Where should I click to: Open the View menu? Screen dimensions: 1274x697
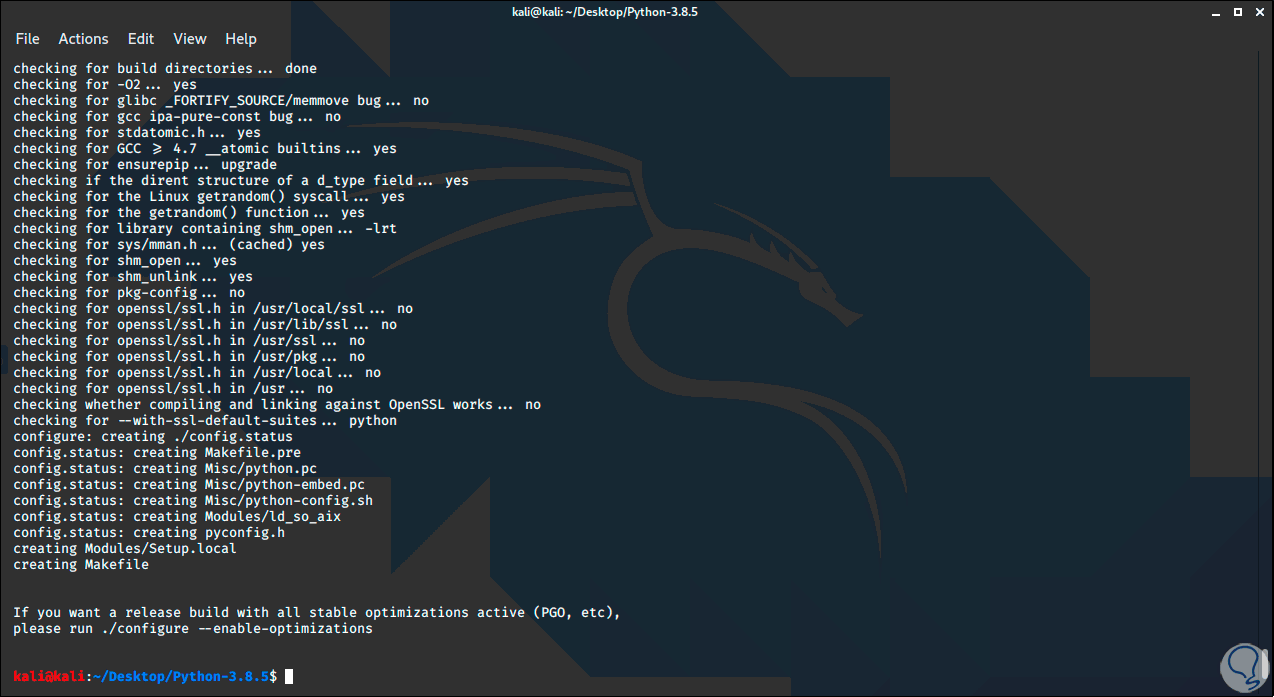coord(190,39)
